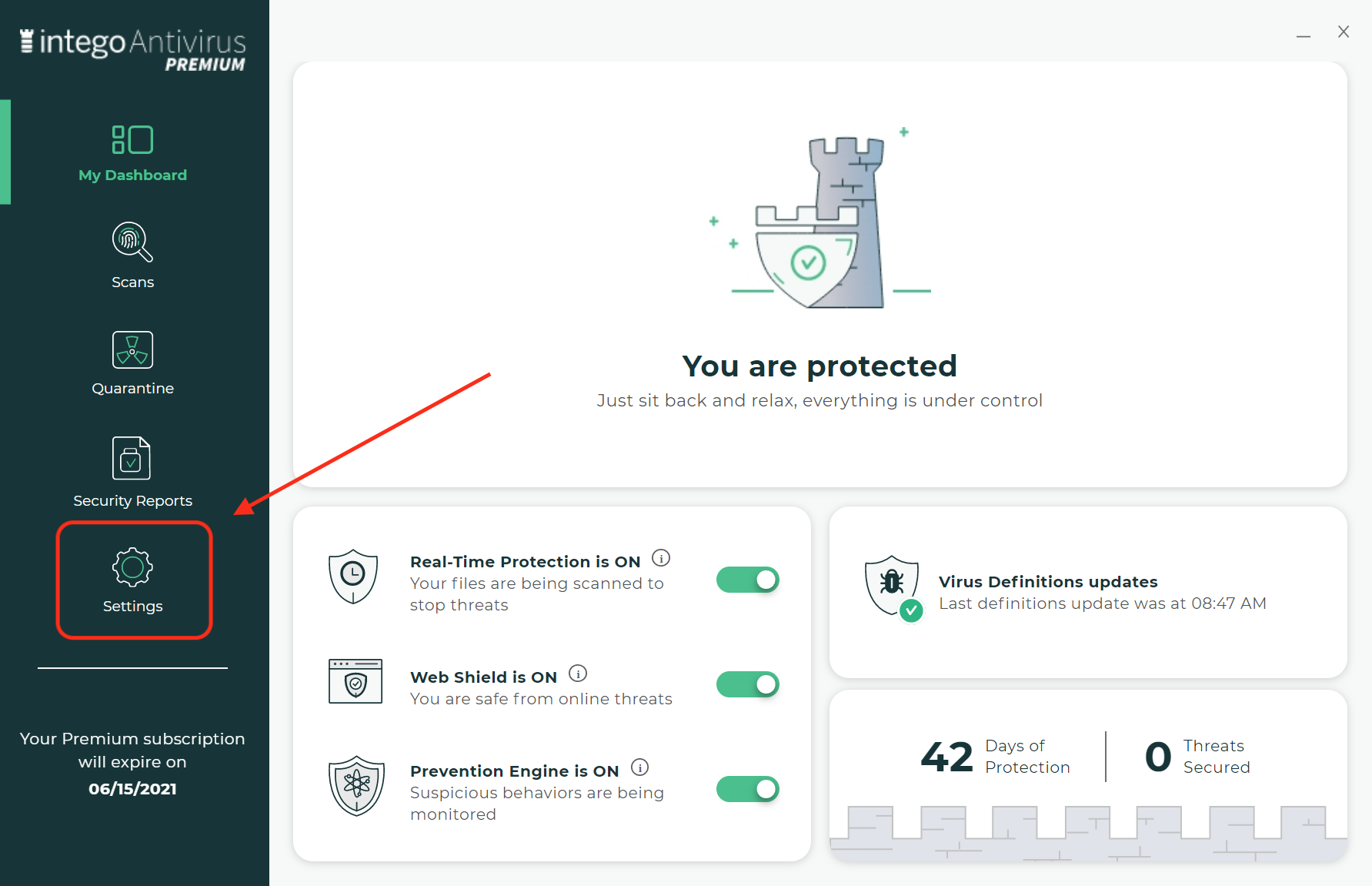Click the Prevention Engine is ON title

pos(514,771)
